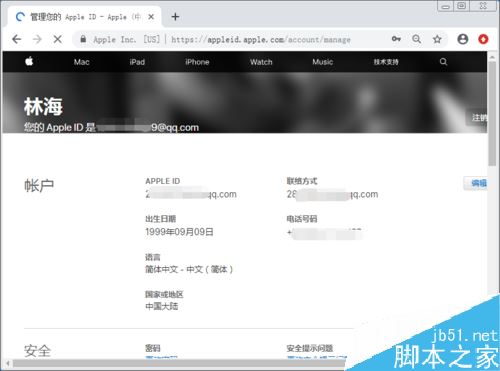Select the Apple ID management tab
Viewport: 500px width, 371px height.
[84, 17]
